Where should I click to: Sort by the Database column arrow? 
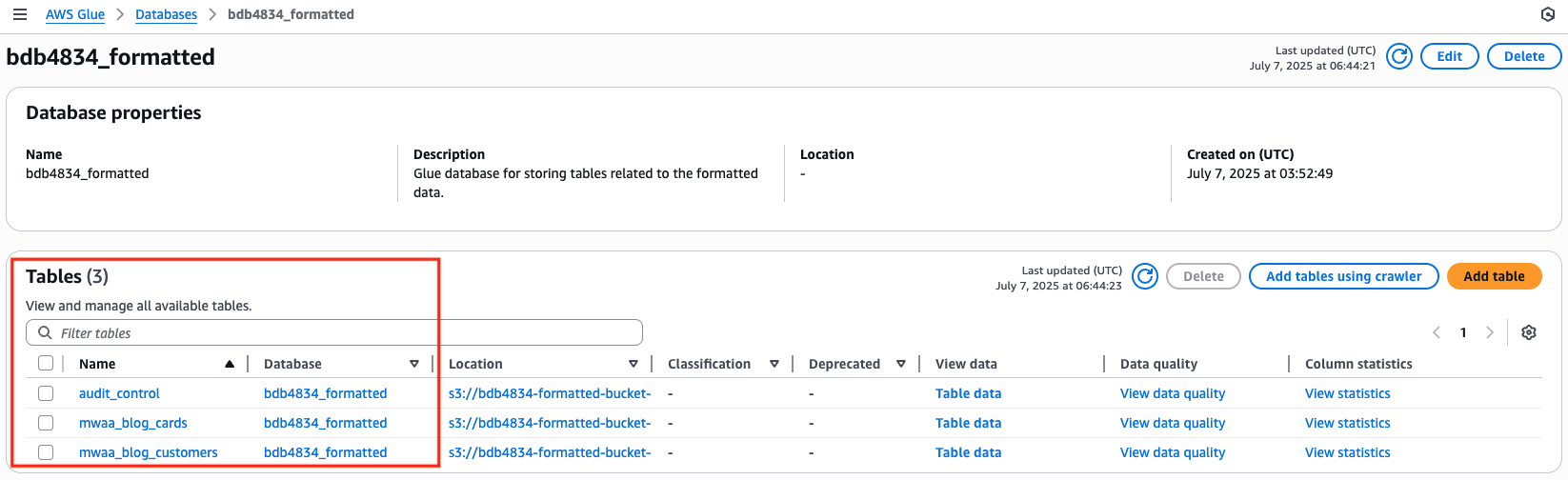point(414,364)
